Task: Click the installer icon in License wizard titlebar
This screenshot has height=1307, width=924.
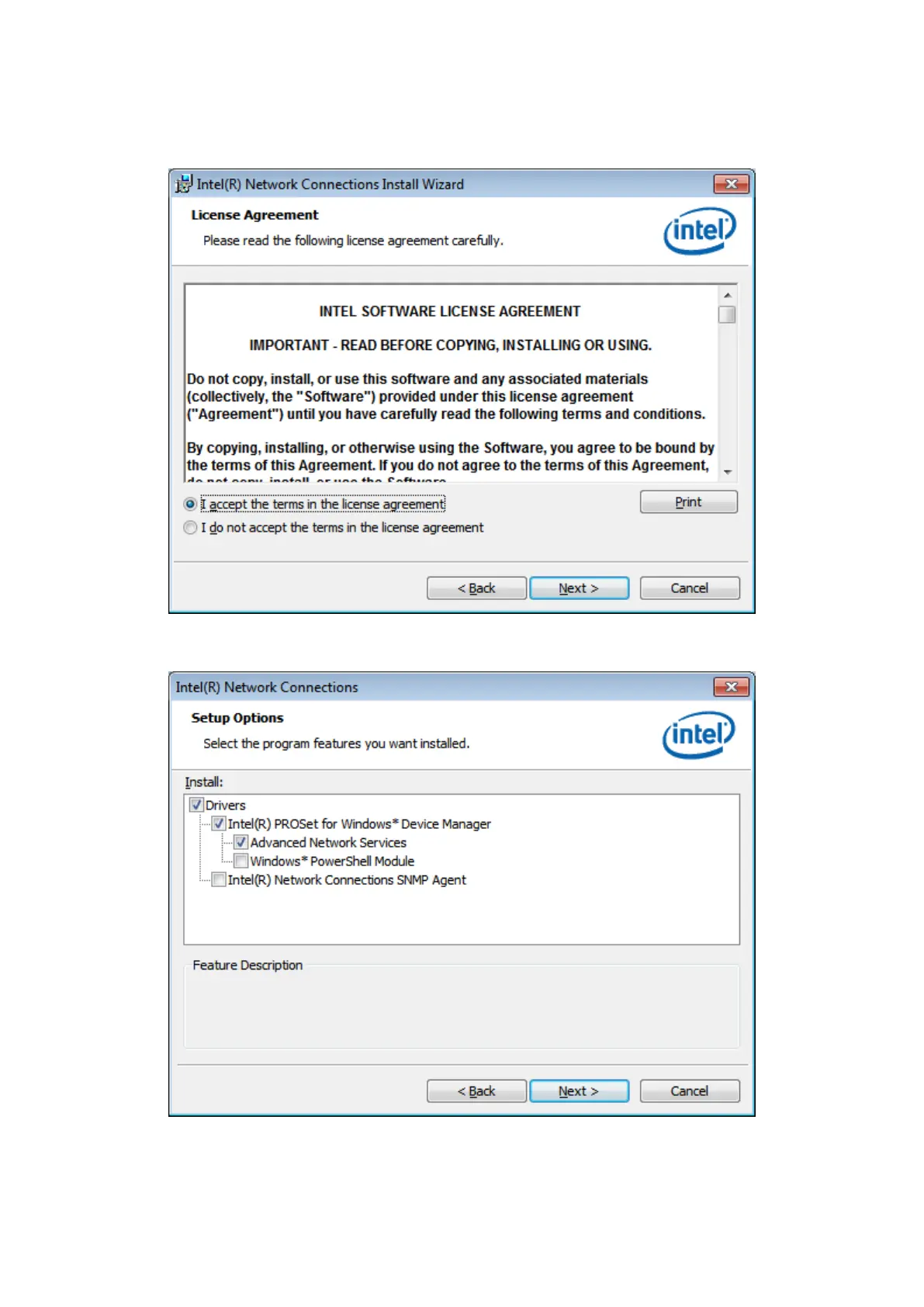Action: coord(184,184)
